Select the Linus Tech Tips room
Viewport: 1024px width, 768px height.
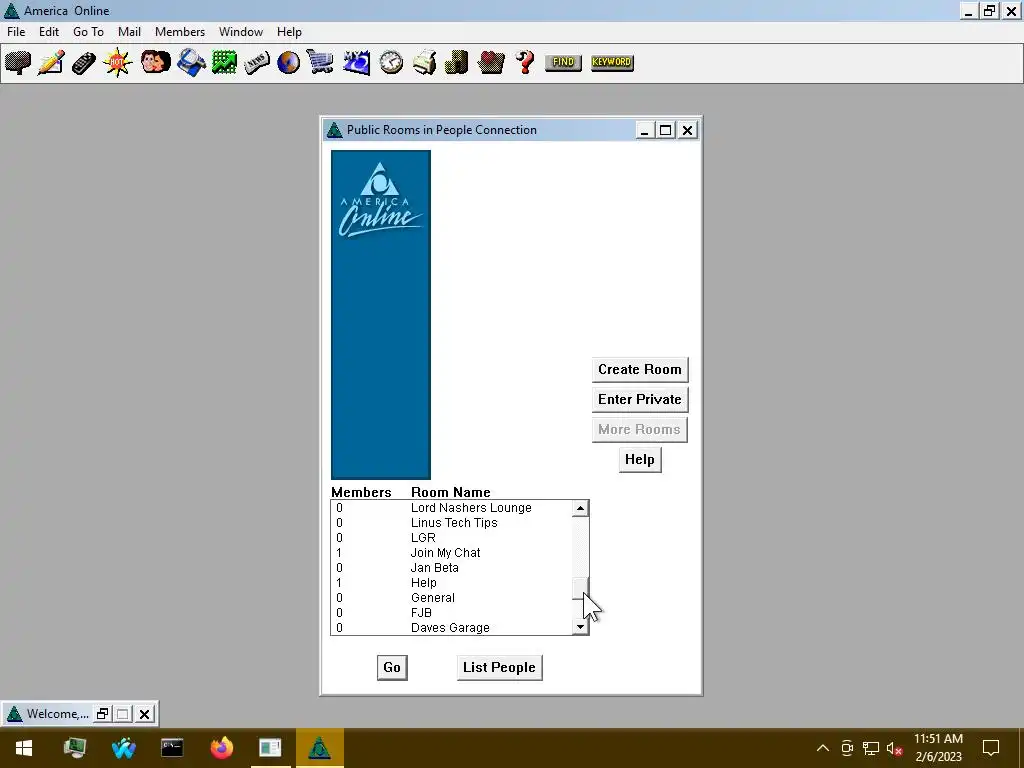(x=451, y=523)
